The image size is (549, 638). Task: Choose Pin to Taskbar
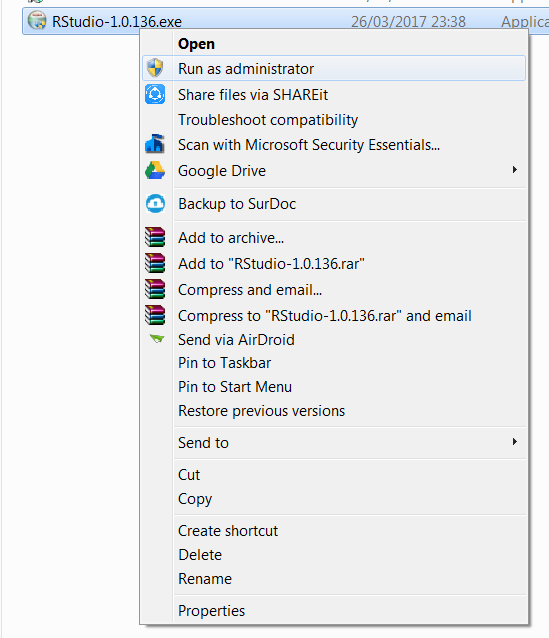(334, 363)
